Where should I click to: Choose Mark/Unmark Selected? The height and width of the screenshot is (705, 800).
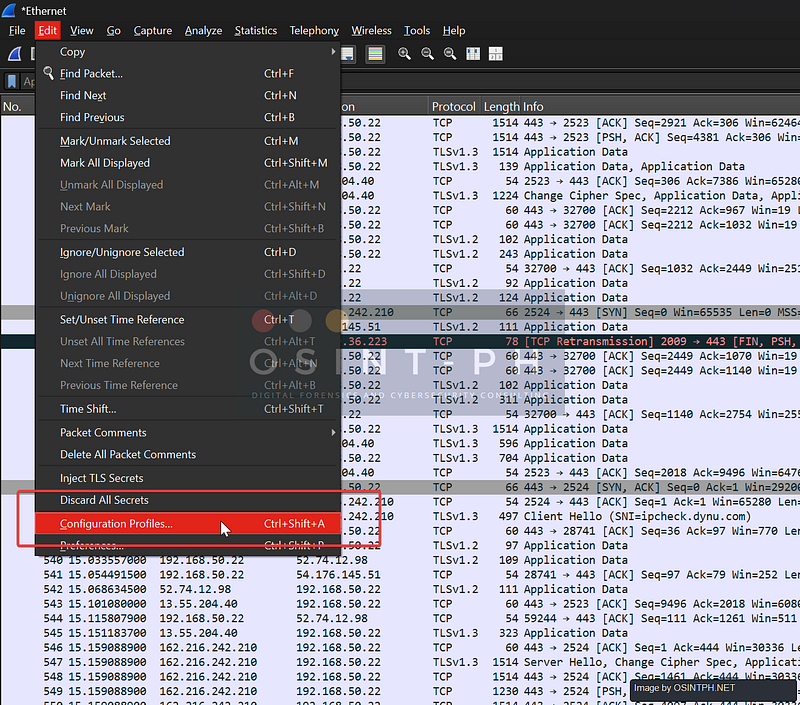188,141
